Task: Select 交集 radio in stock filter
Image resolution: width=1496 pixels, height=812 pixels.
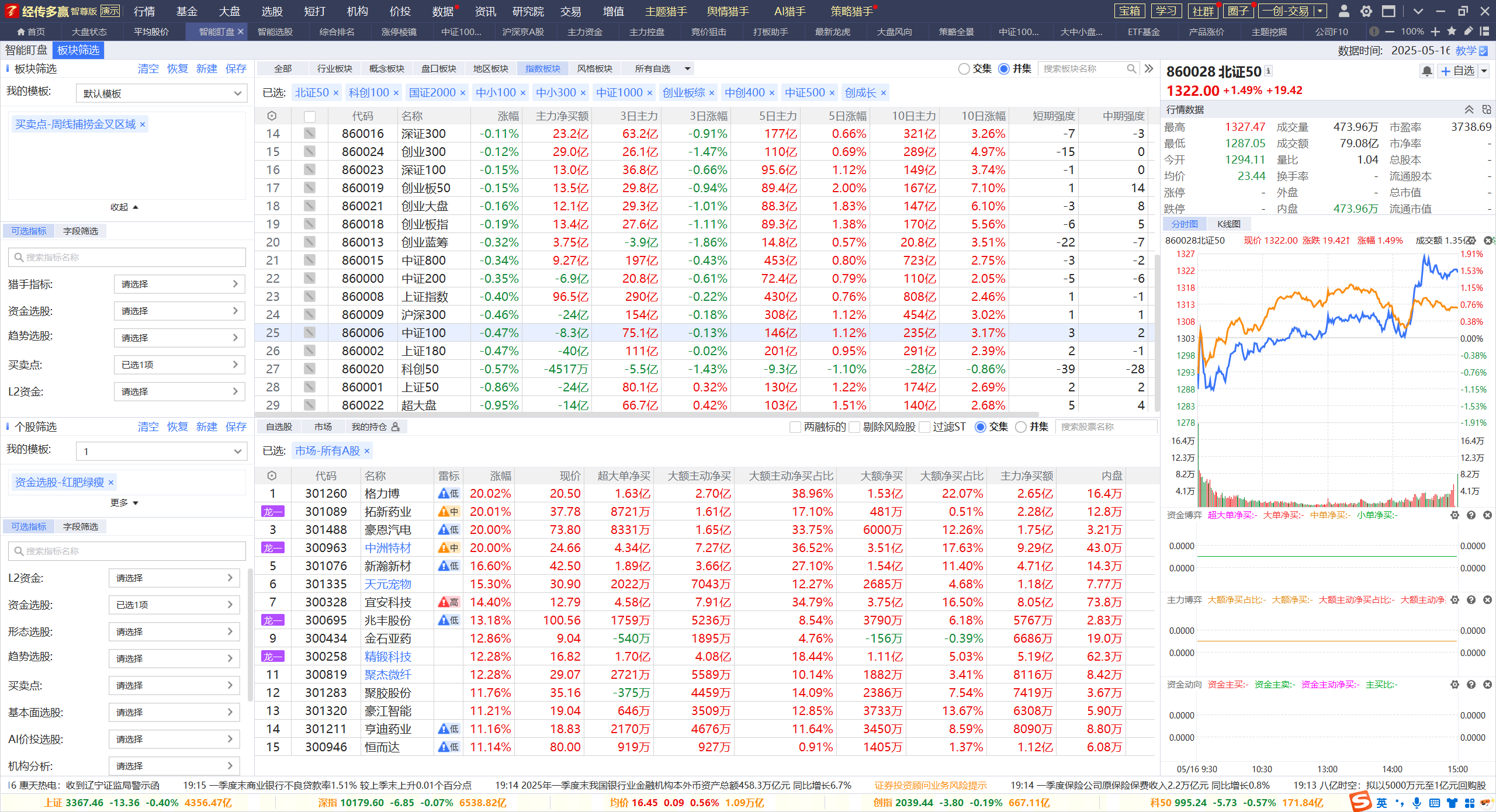Action: click(x=981, y=427)
